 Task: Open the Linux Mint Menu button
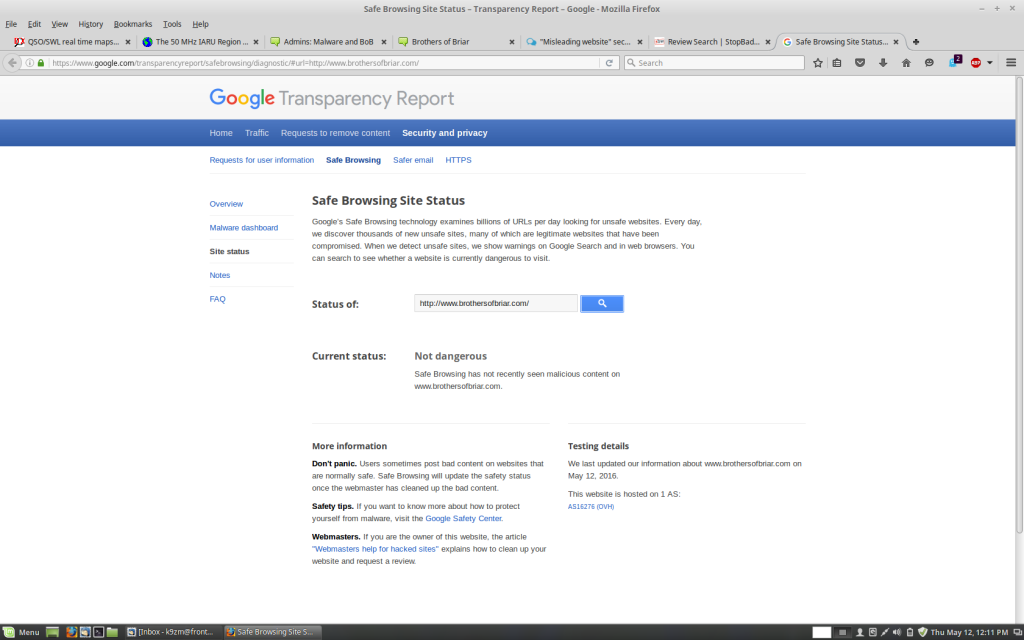coord(22,632)
